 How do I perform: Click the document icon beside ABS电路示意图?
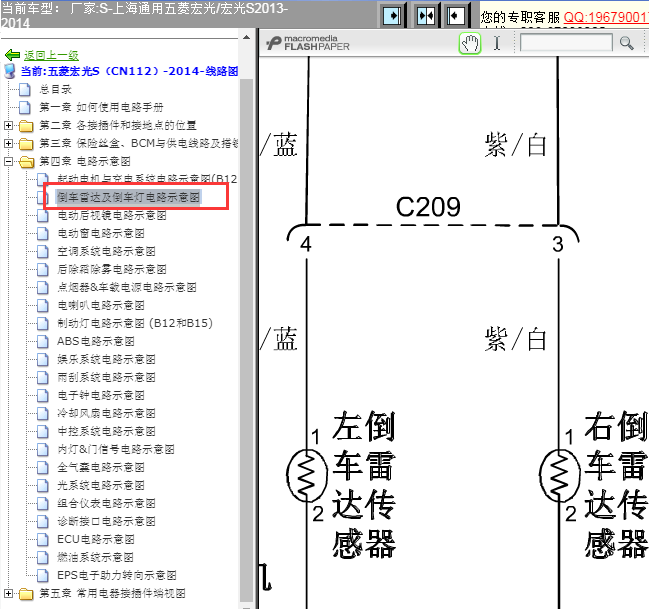43,341
